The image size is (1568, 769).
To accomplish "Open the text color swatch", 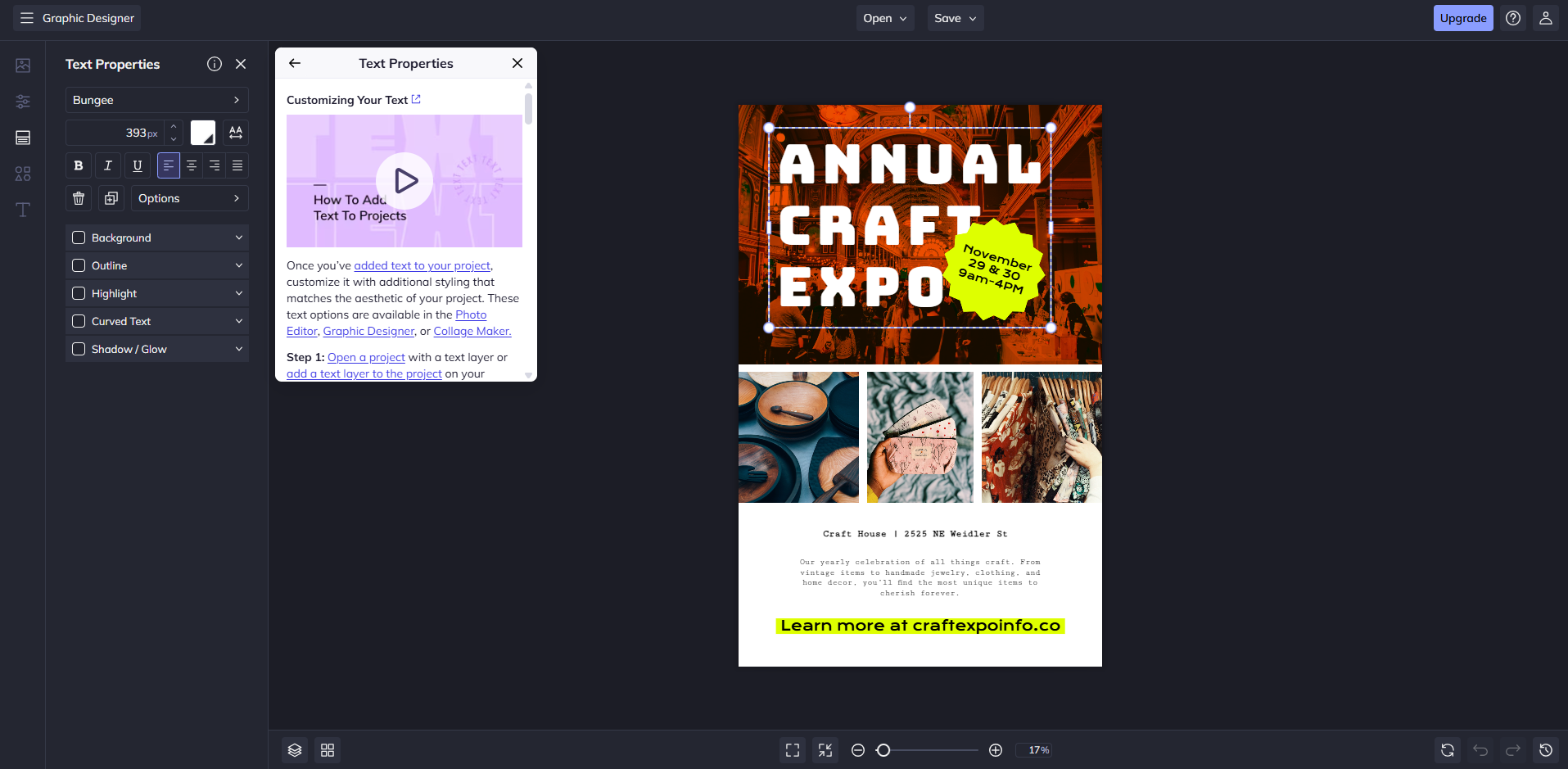I will point(203,133).
